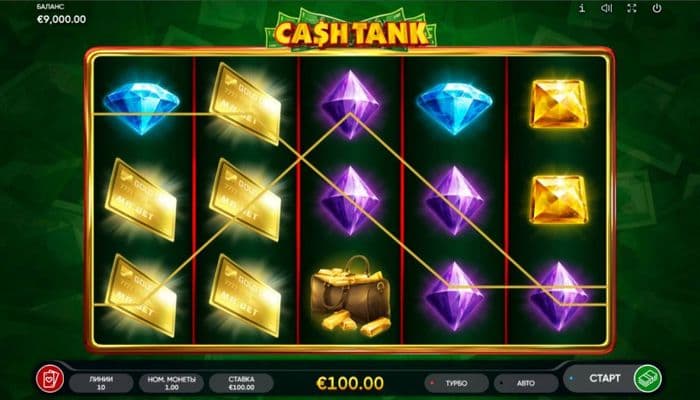
Task: Open the info paytable icon
Action: (x=582, y=8)
